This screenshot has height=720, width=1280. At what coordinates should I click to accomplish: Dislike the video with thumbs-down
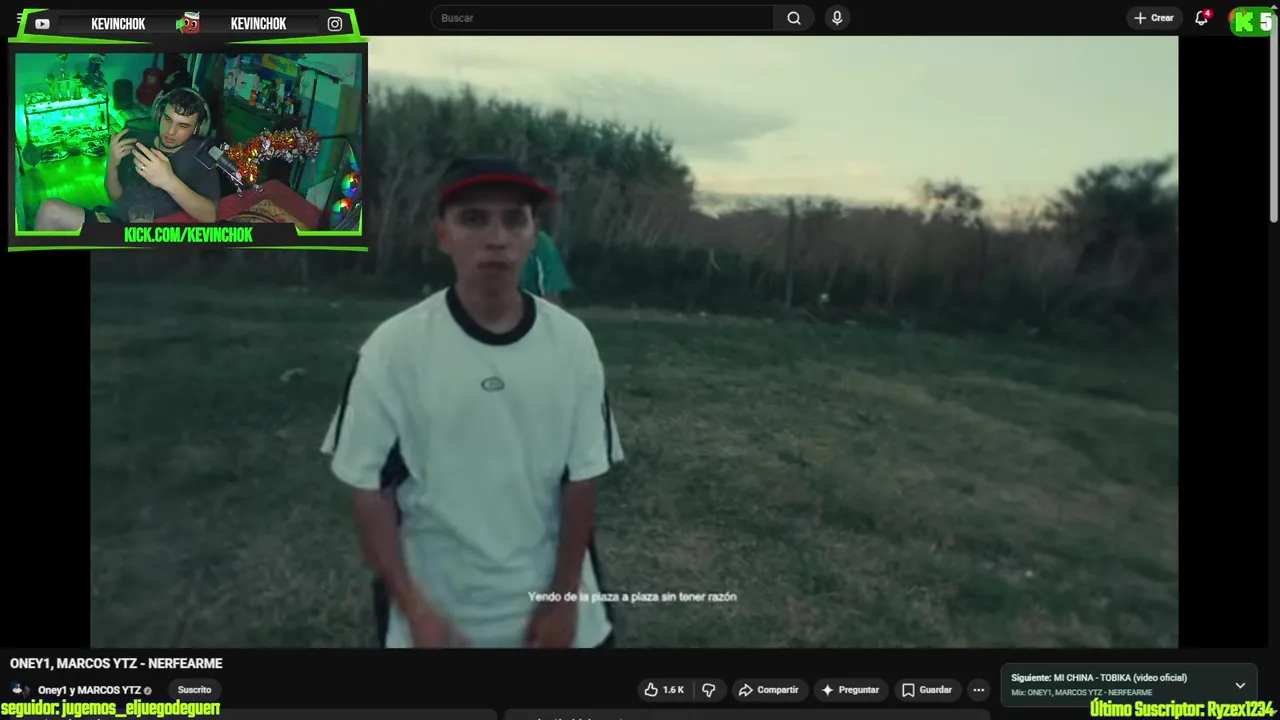coord(709,690)
